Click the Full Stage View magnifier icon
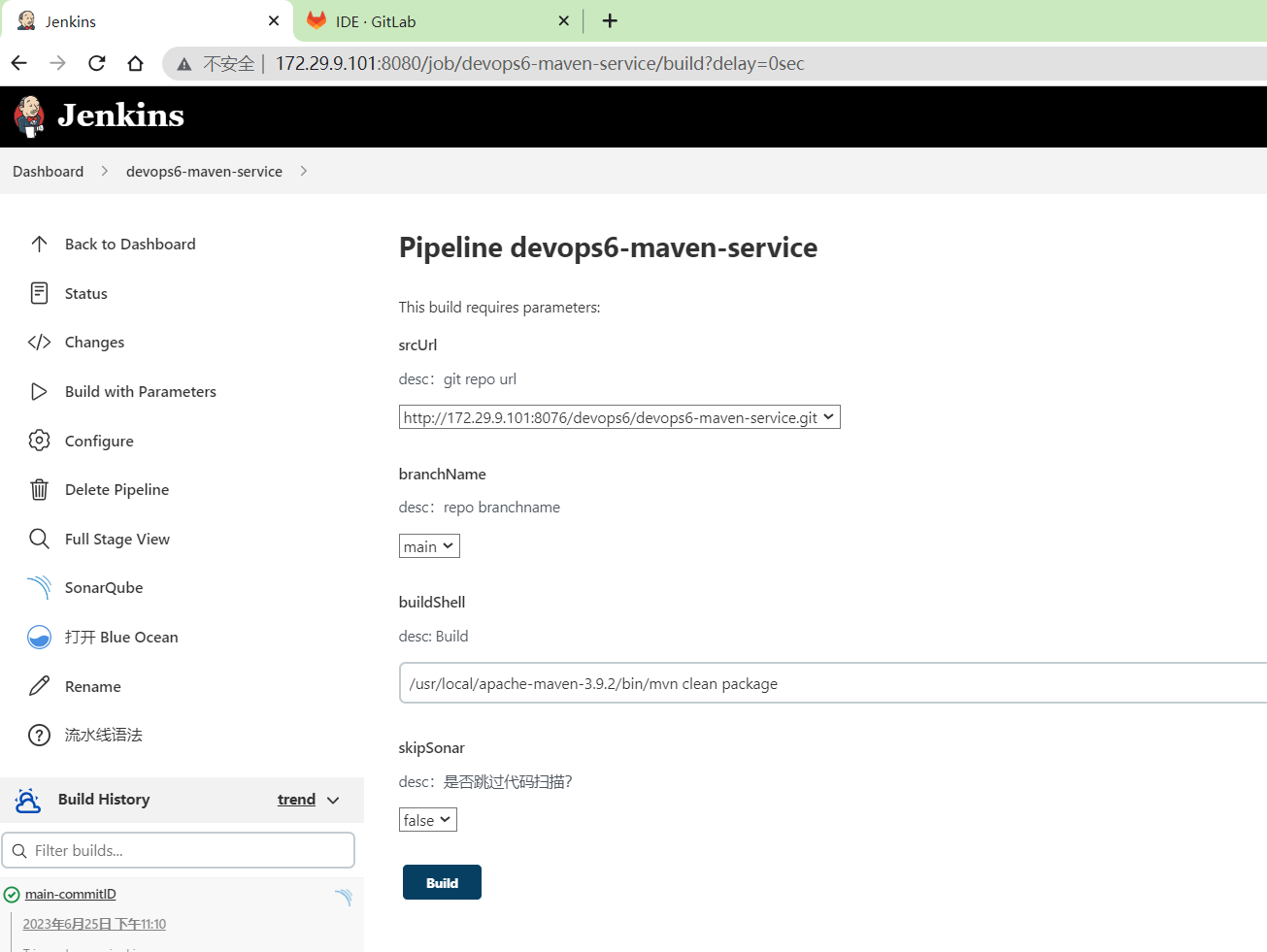This screenshot has width=1267, height=952. tap(39, 539)
